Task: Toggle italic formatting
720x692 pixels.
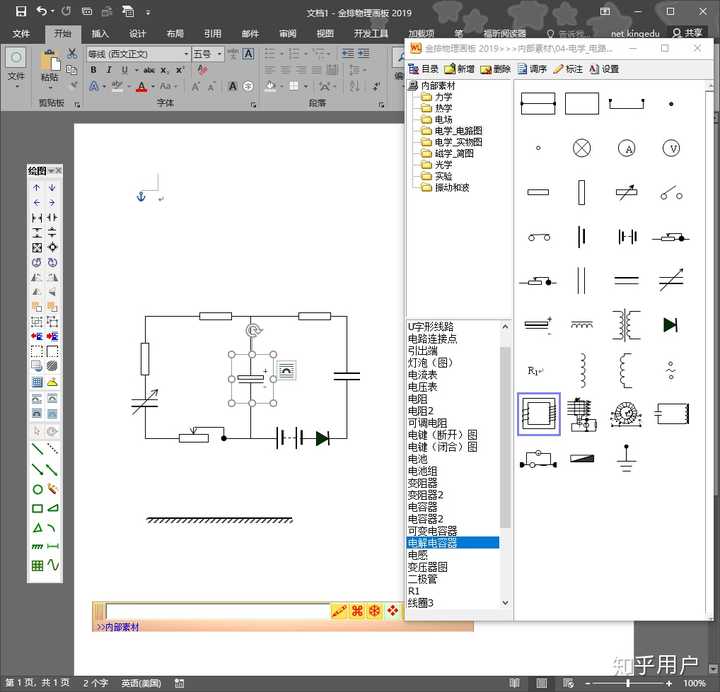Action: click(109, 70)
